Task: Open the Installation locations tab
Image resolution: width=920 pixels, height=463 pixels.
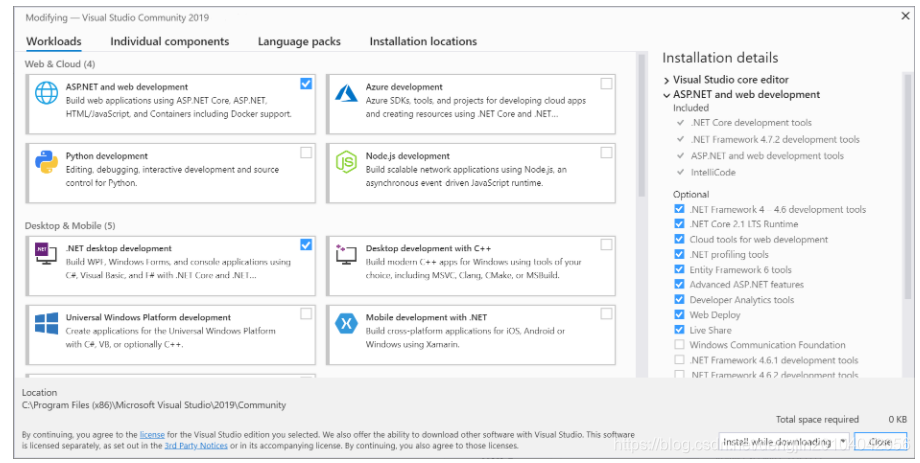Action: (423, 42)
